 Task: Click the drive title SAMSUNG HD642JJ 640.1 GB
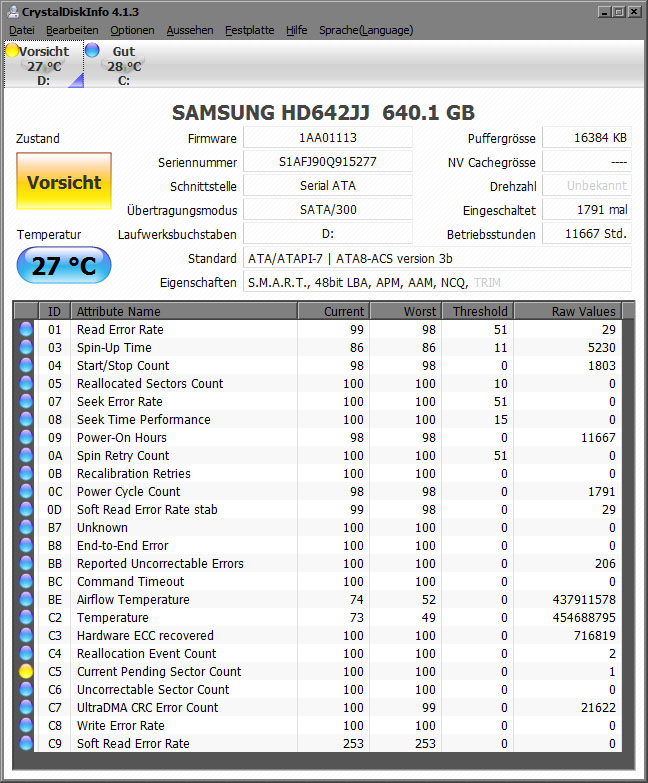(324, 113)
